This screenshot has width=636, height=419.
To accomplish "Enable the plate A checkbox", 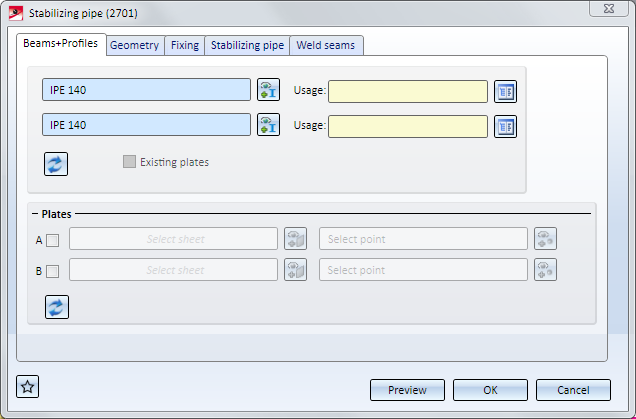I will point(53,240).
